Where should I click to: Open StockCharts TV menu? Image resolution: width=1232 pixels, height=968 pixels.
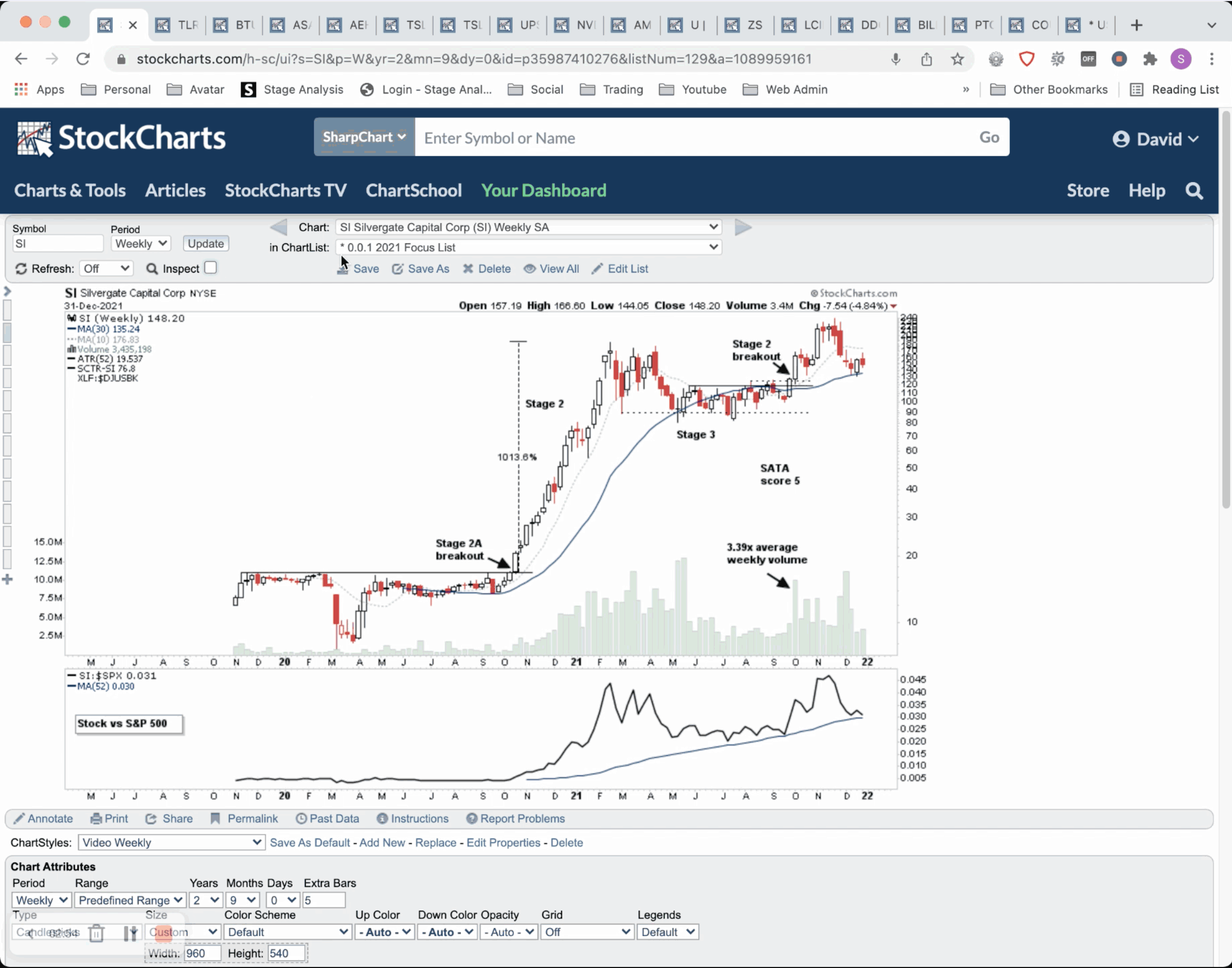286,191
